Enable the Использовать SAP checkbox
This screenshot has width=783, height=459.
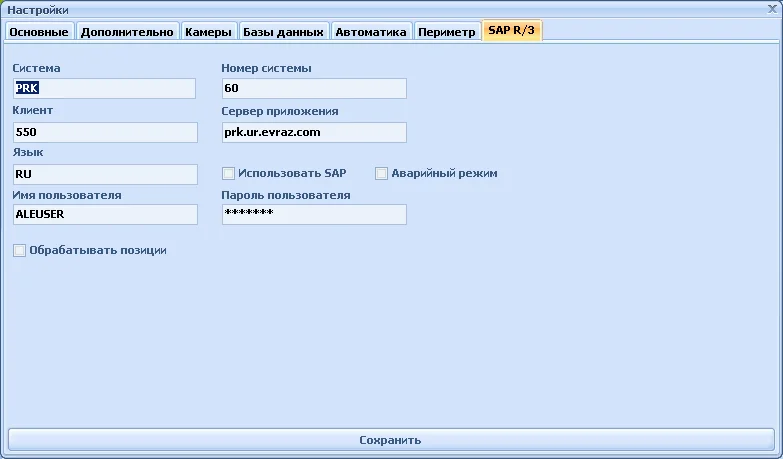228,174
